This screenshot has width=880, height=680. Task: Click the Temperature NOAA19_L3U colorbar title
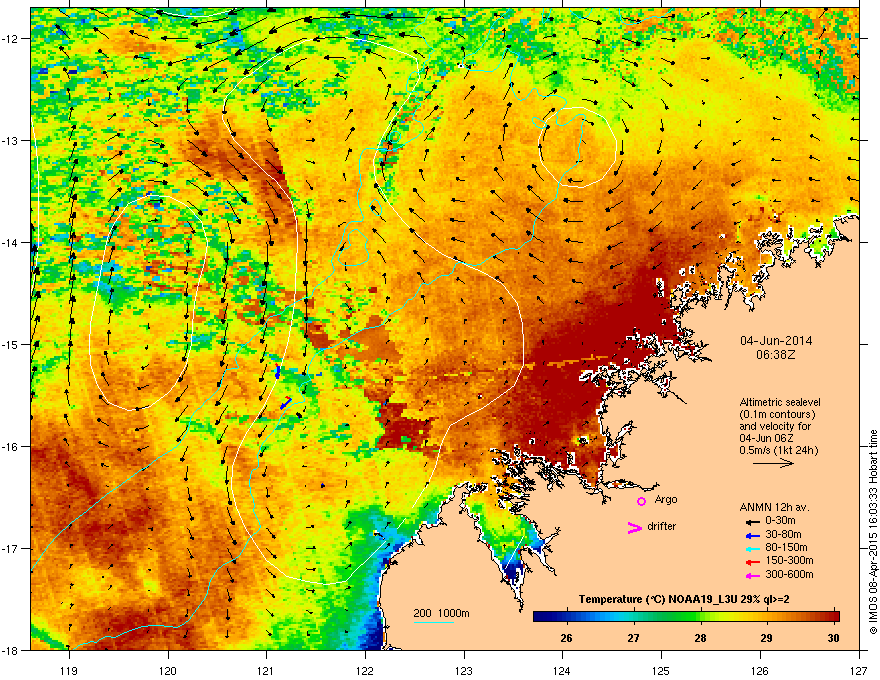pyautogui.click(x=684, y=599)
